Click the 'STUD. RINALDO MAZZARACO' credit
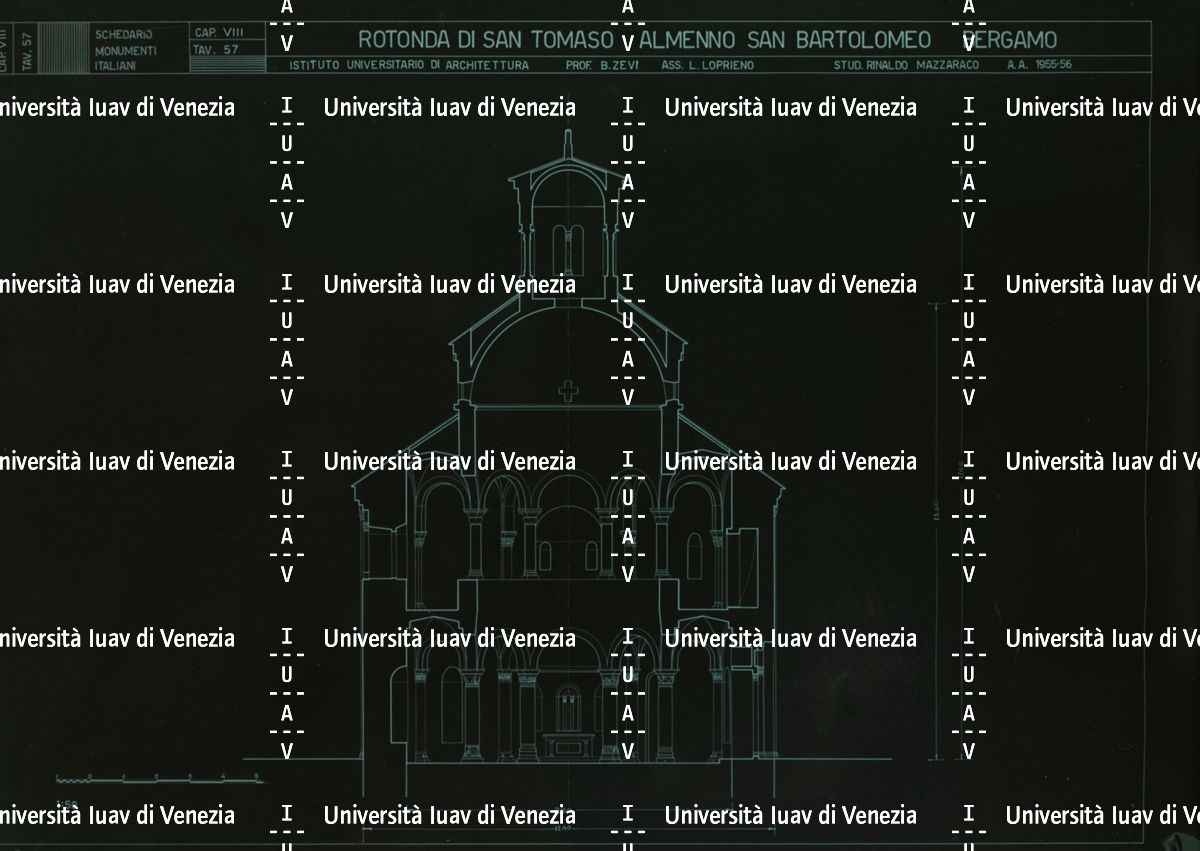Image resolution: width=1200 pixels, height=851 pixels. (x=906, y=66)
